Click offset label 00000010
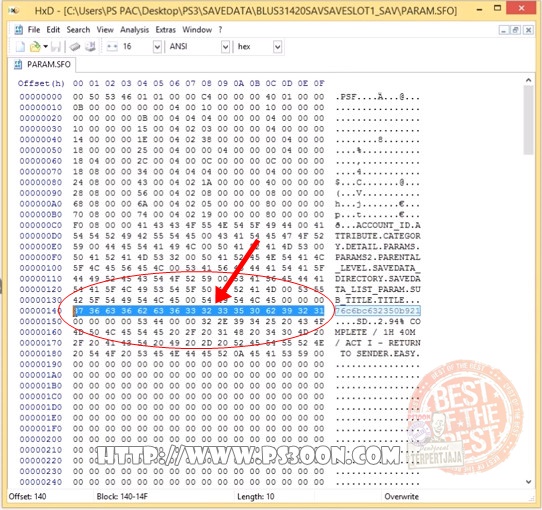Image resolution: width=542 pixels, height=510 pixels. [40, 108]
